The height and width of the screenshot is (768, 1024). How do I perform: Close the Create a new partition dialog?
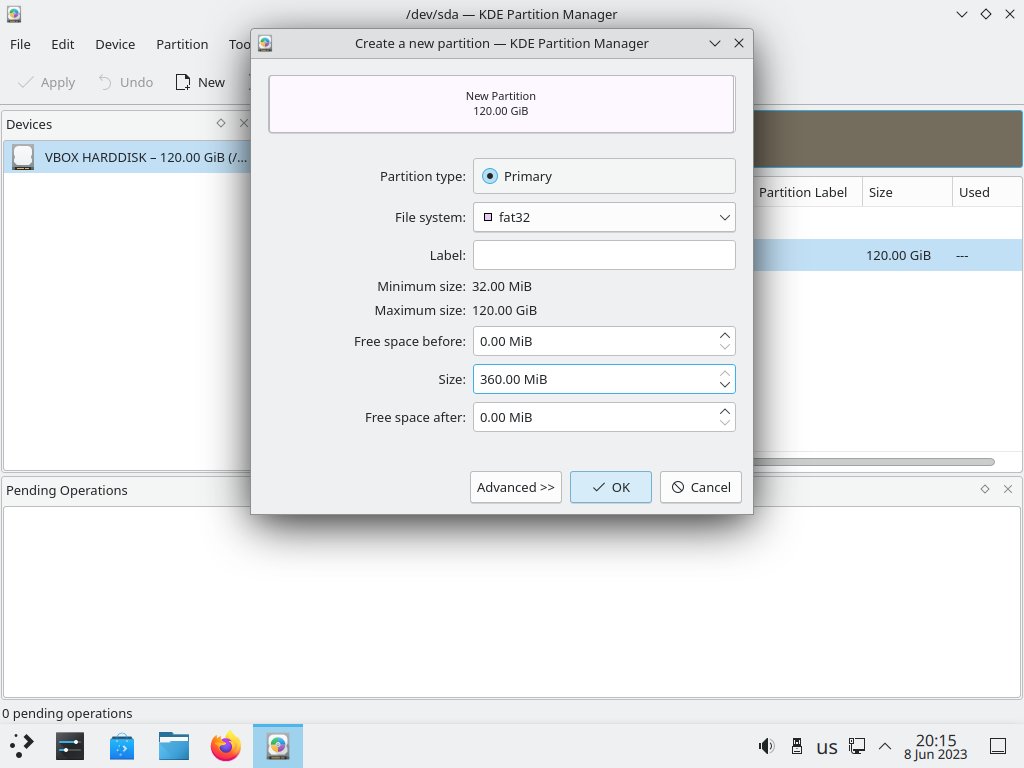[739, 43]
